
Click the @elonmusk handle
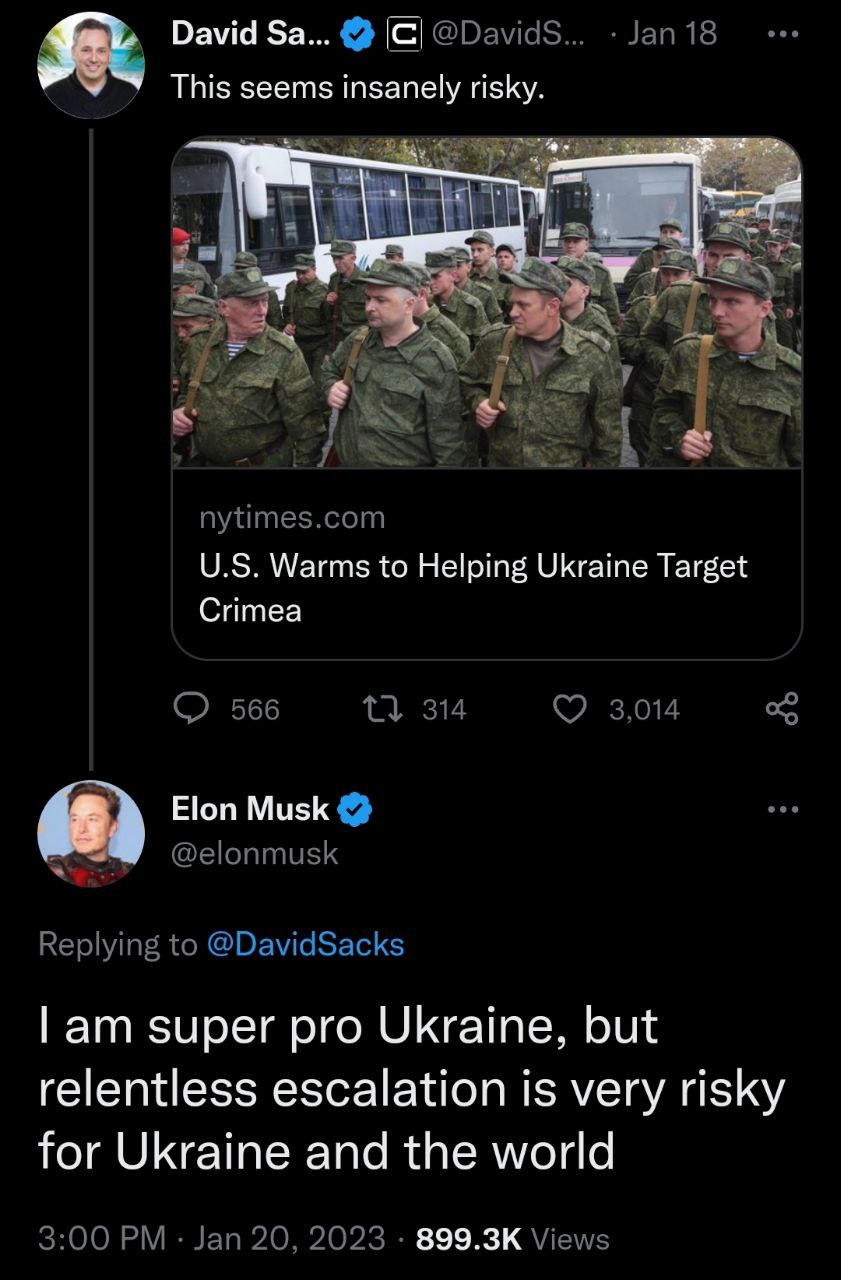pyautogui.click(x=255, y=854)
